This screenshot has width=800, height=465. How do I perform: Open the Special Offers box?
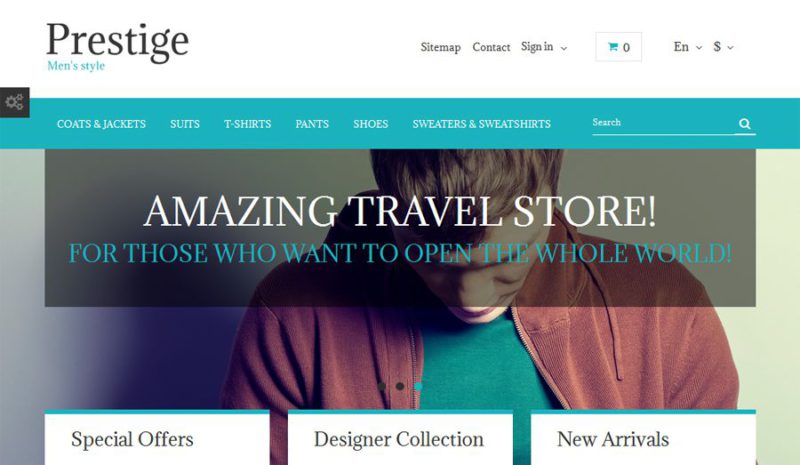(157, 437)
